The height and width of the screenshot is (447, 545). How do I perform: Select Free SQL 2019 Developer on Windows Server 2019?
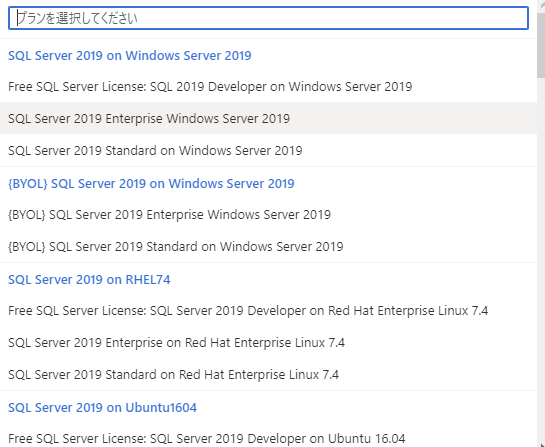tap(268, 86)
